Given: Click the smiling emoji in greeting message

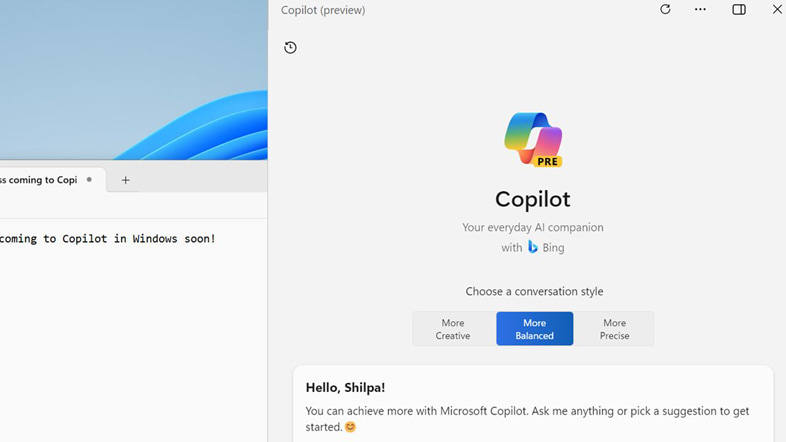Looking at the screenshot, I should (x=350, y=427).
